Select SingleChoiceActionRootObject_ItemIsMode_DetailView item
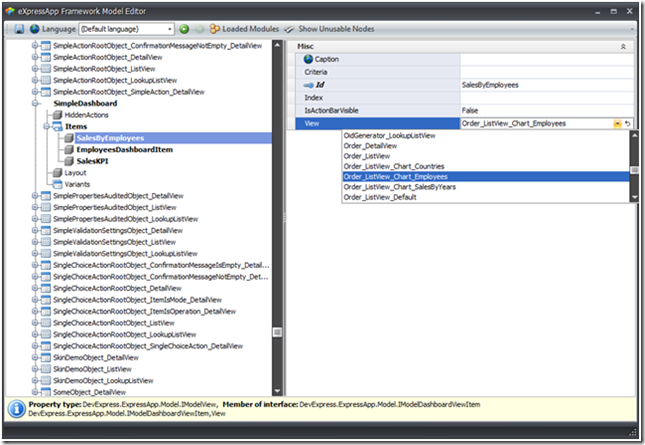Screen dimensions: 645x445 point(137,300)
